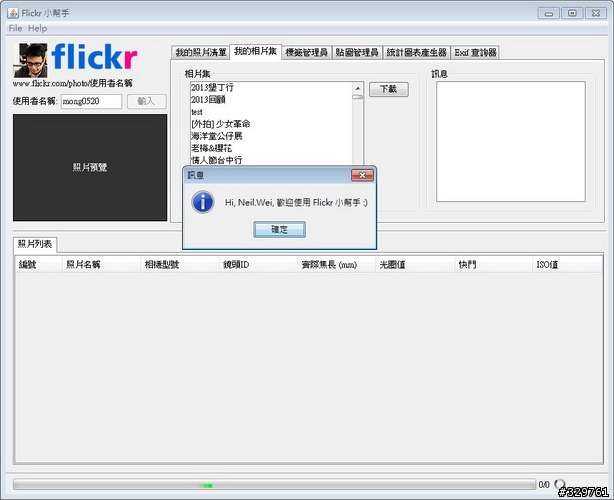Click the blue info icon in dialog
Viewport: 614px width, 500px height.
(x=203, y=202)
